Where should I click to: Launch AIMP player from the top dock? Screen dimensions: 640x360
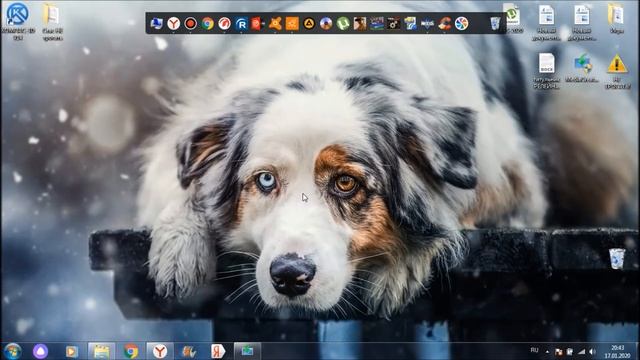(309, 23)
